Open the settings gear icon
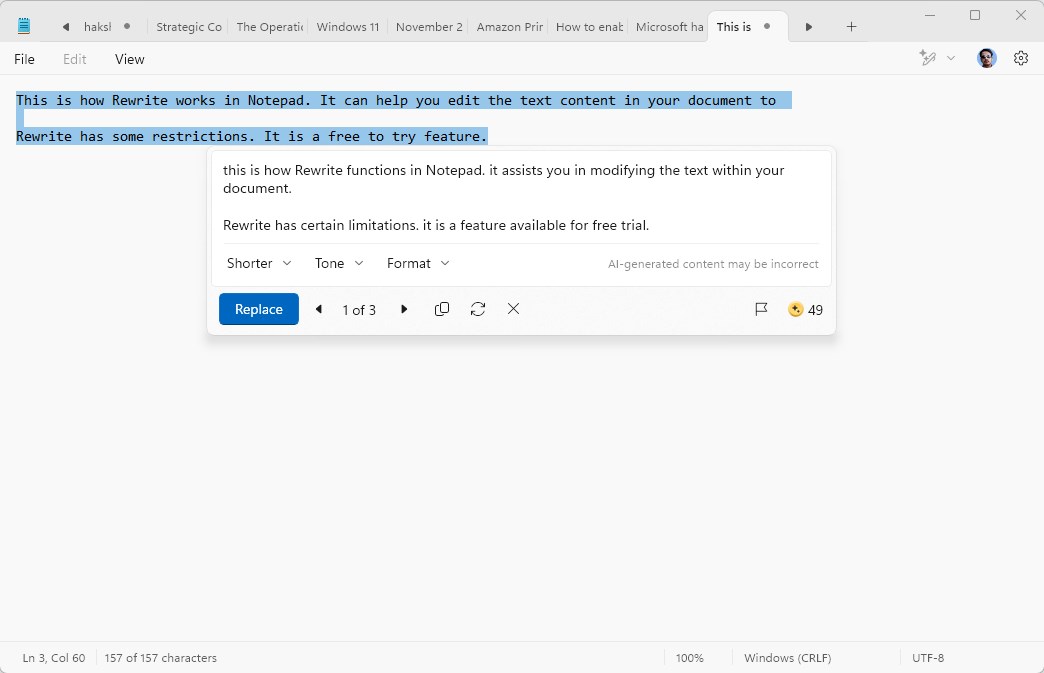1044x673 pixels. pos(1020,58)
